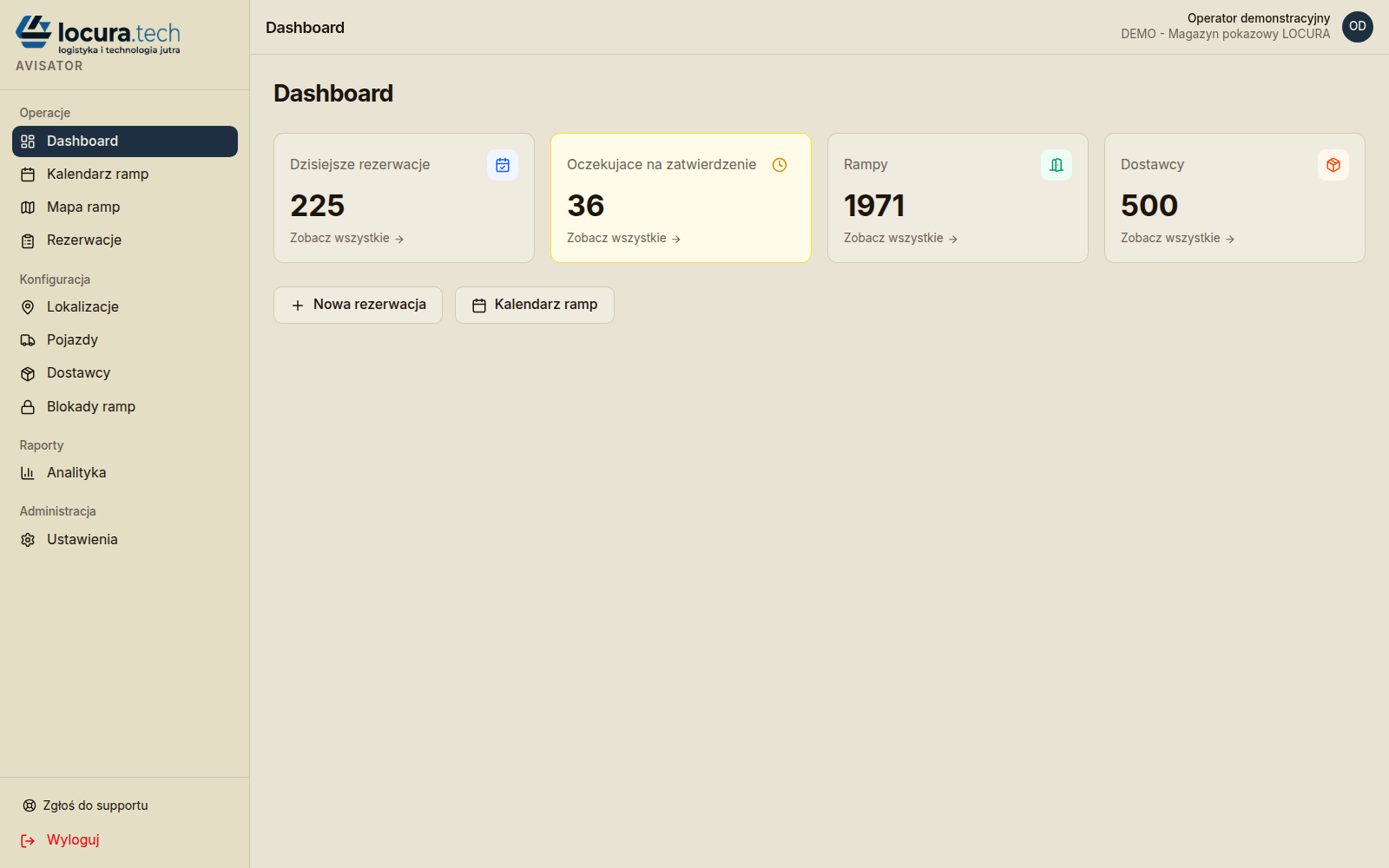Click the Blokady ramp lock icon
Viewport: 1389px width, 868px height.
tap(28, 407)
